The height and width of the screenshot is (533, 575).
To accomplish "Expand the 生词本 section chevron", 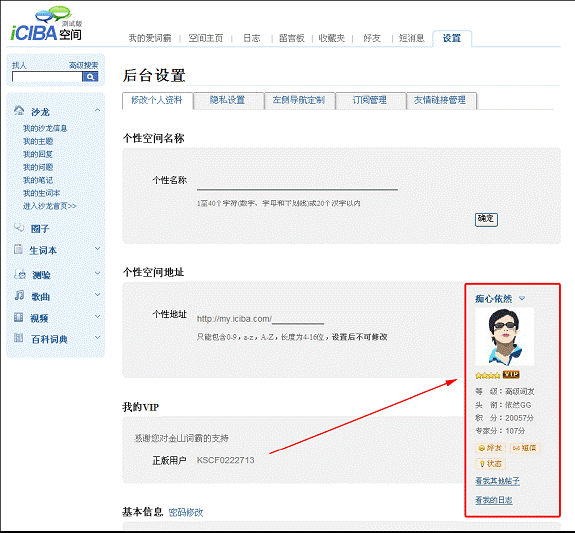I will click(98, 248).
